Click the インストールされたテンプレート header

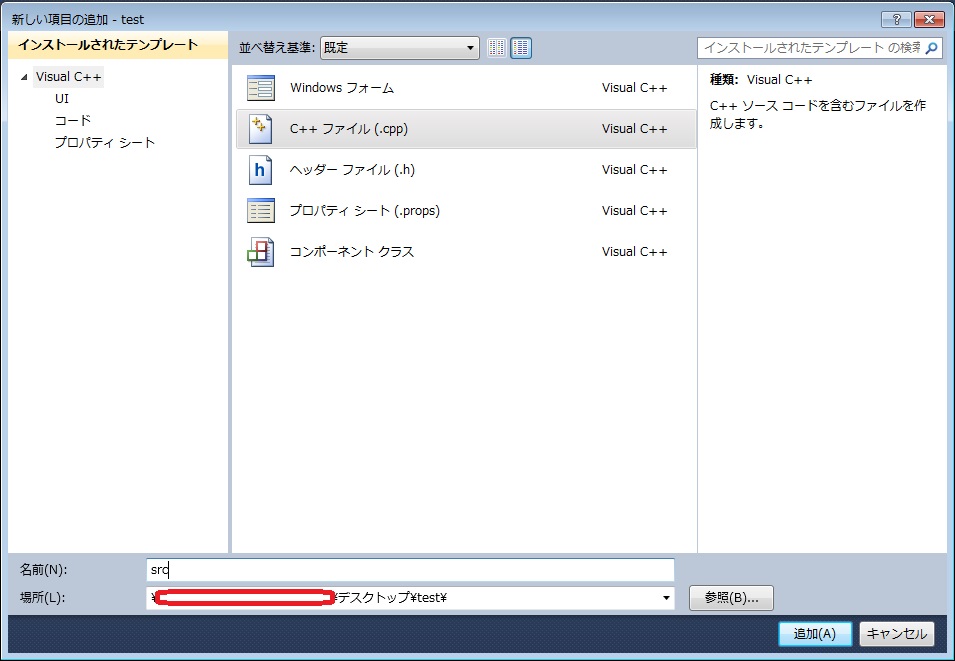pyautogui.click(x=118, y=45)
